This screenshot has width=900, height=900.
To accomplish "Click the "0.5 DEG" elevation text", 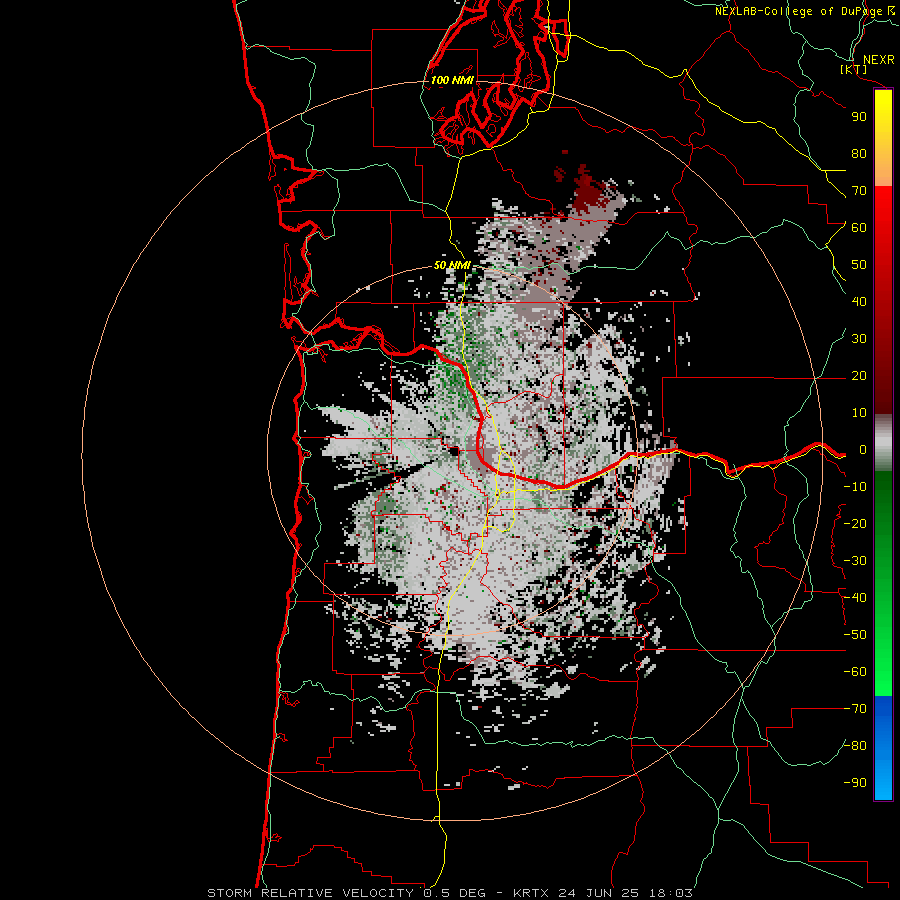I will click(x=455, y=893).
